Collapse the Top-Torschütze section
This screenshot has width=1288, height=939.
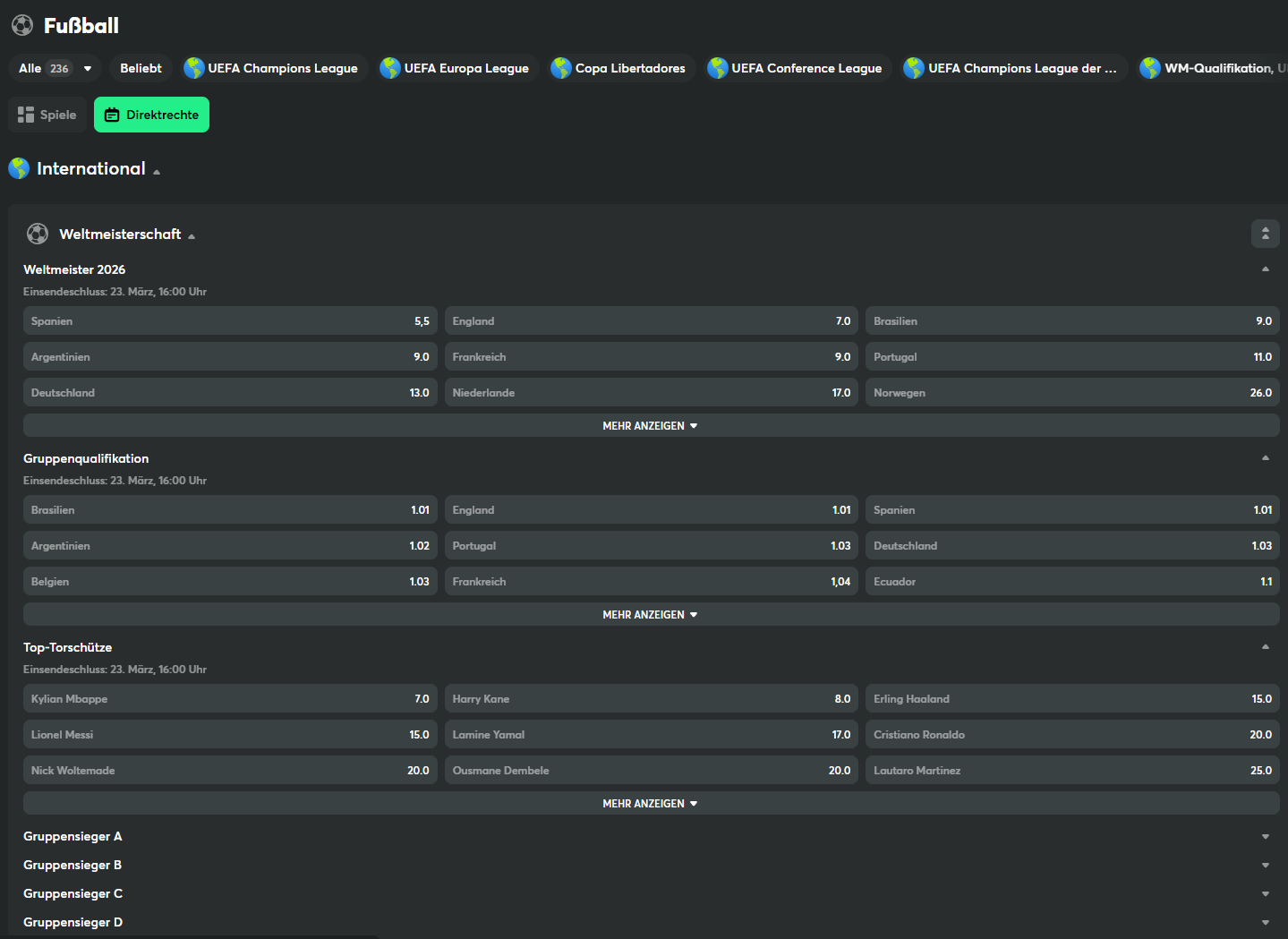(1265, 646)
